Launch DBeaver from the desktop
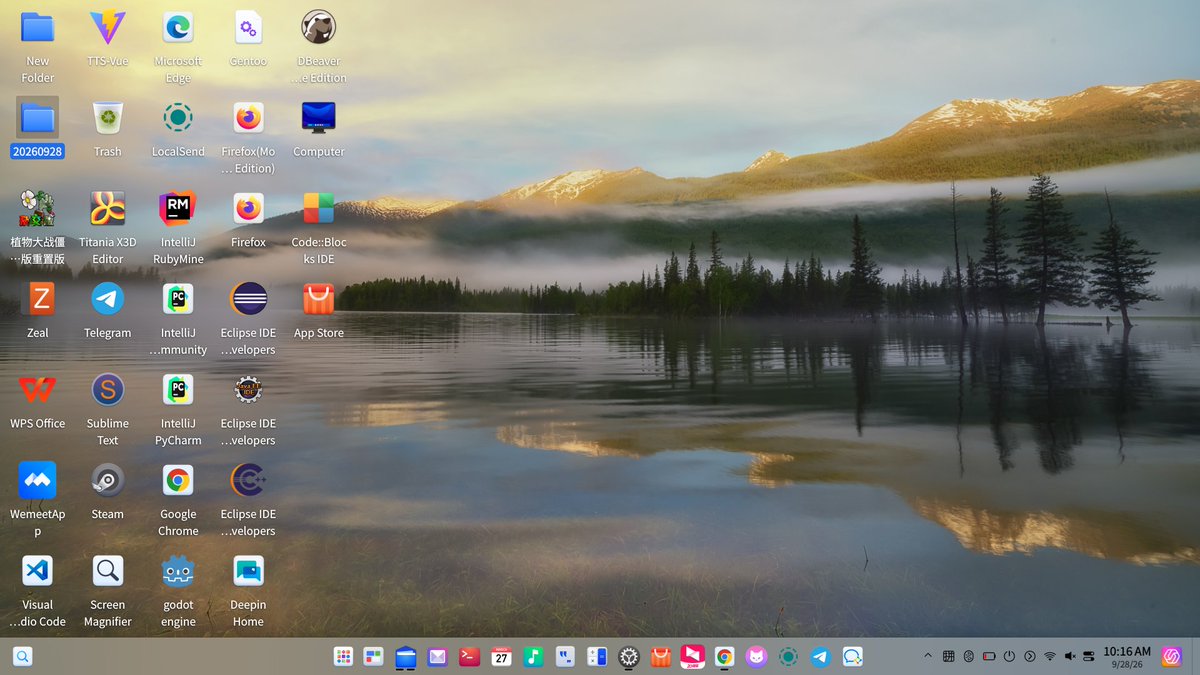Viewport: 1200px width, 675px height. pos(318,28)
